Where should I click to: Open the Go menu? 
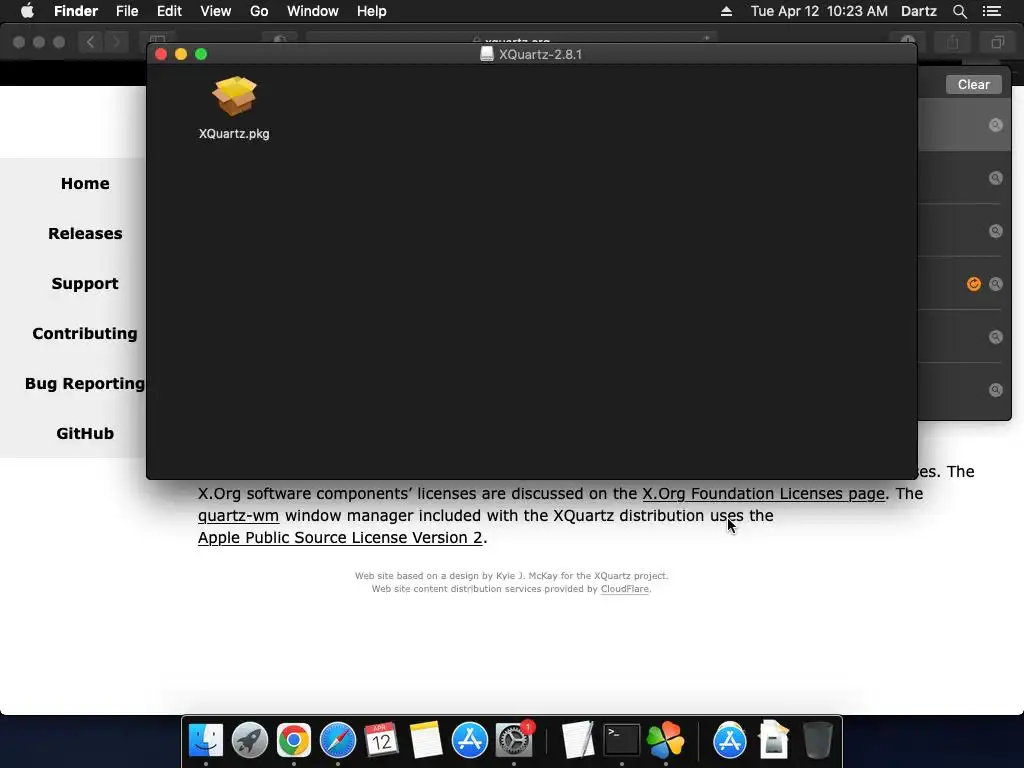[259, 11]
